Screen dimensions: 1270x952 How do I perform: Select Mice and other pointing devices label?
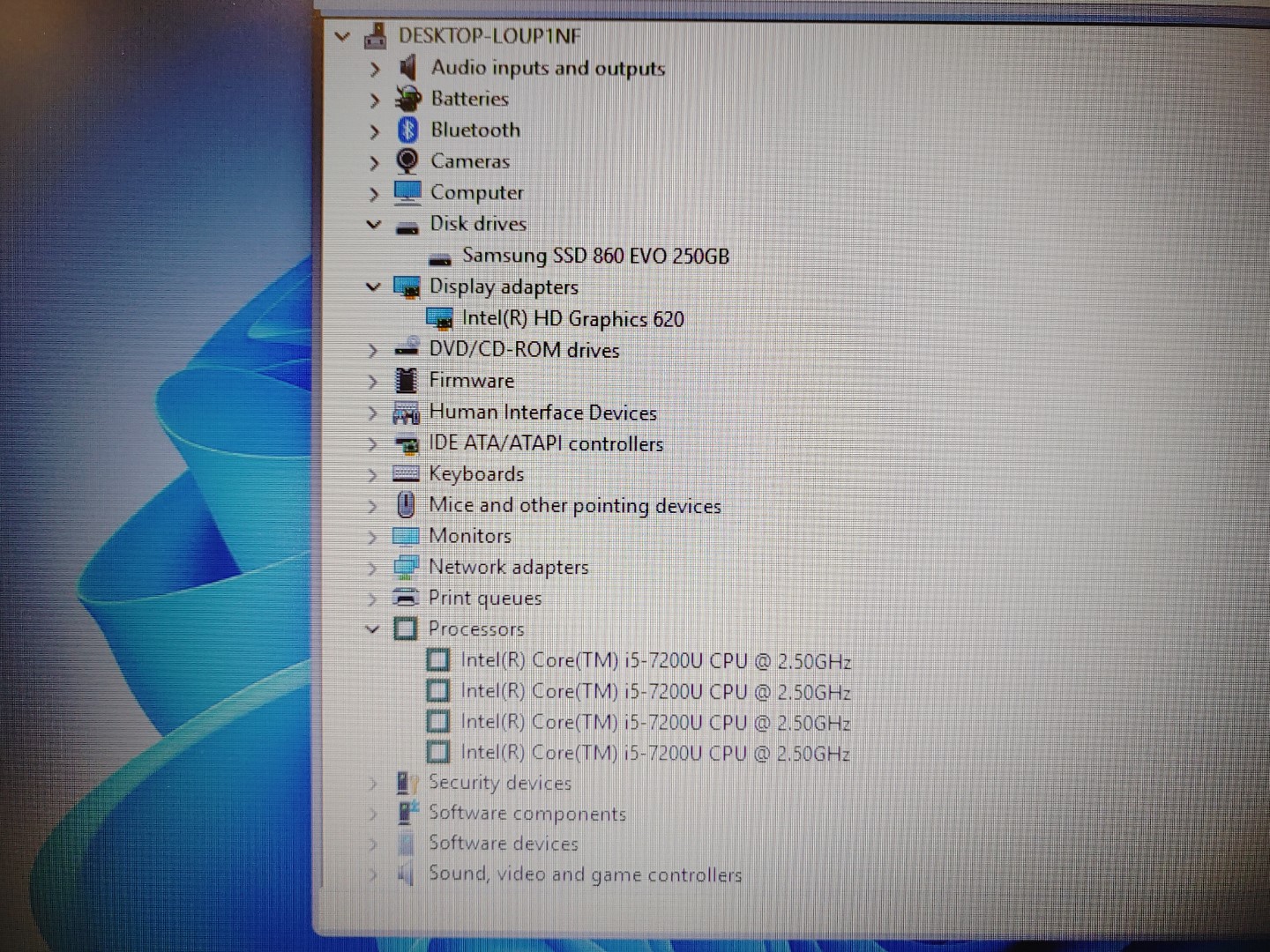click(x=575, y=505)
